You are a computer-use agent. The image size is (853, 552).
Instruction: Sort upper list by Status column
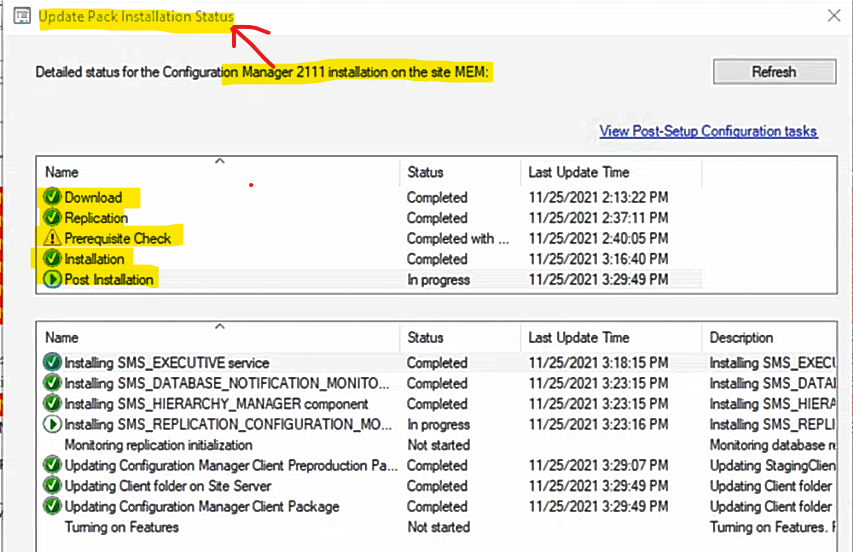(x=460, y=172)
